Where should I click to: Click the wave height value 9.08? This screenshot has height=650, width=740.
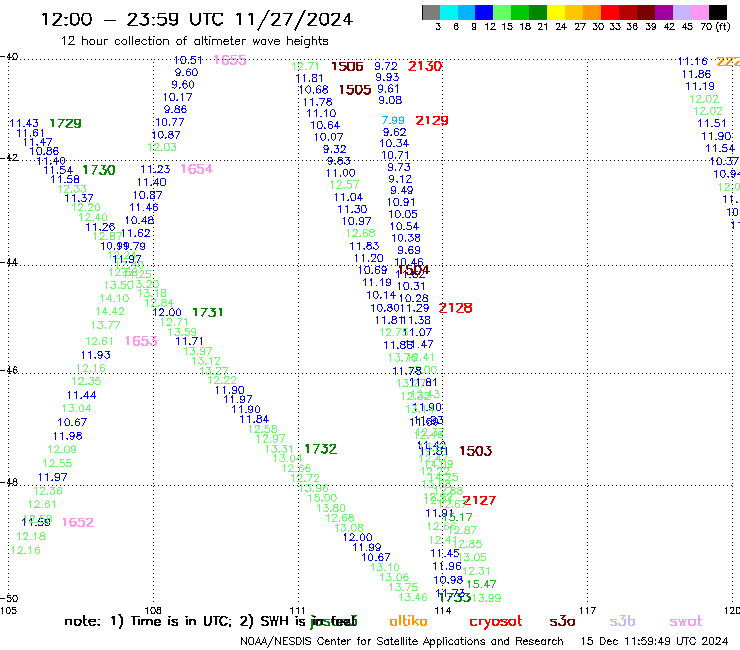click(390, 100)
